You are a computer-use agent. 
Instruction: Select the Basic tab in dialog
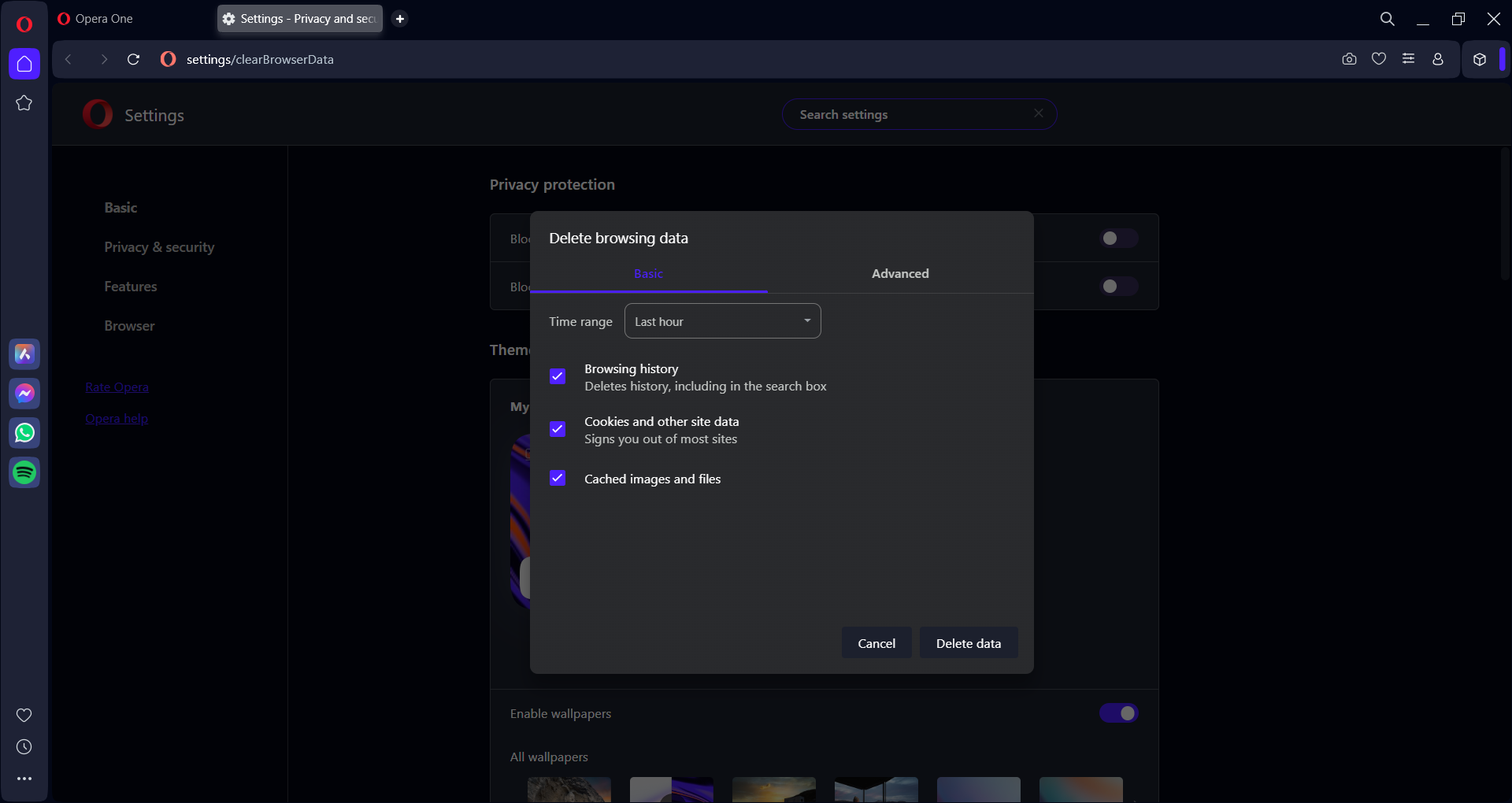point(648,274)
